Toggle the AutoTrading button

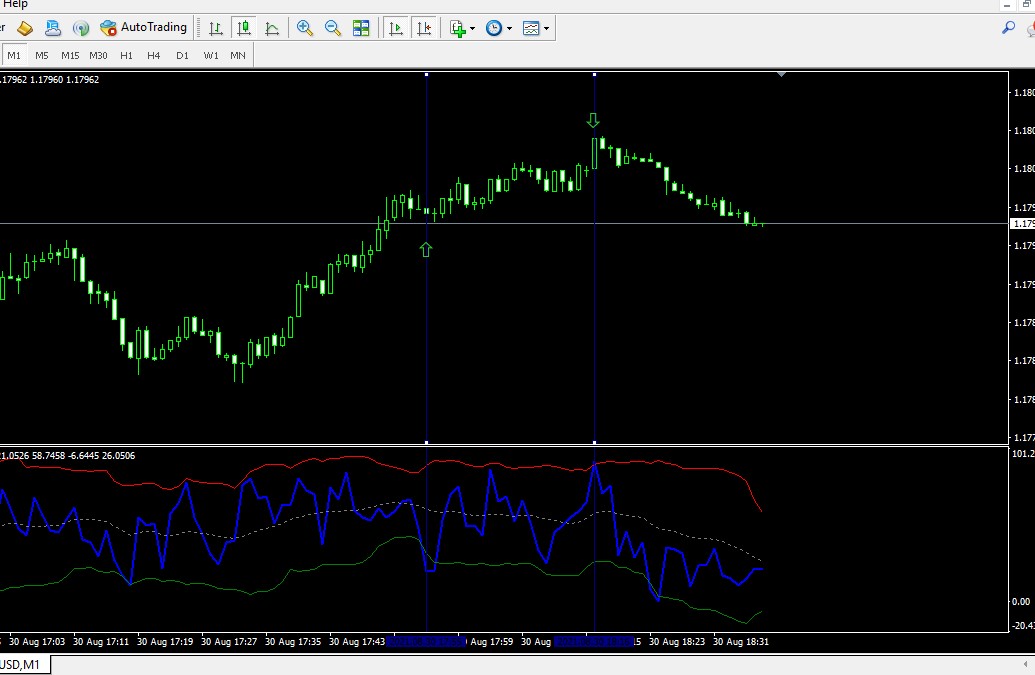click(144, 28)
